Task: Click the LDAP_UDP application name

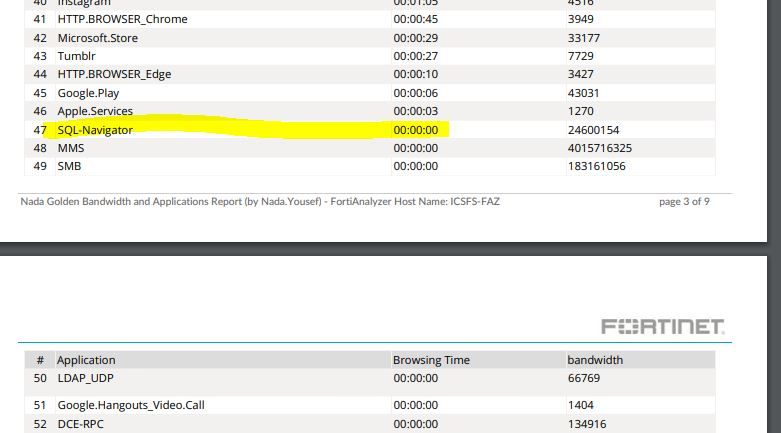Action: 86,378
